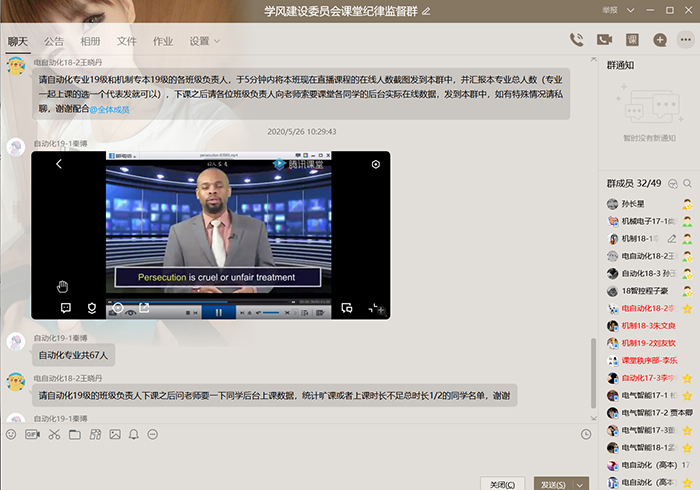Screen dimensions: 700x490
Task: Click the 自动化专业共67人 message
Action: coord(73,355)
